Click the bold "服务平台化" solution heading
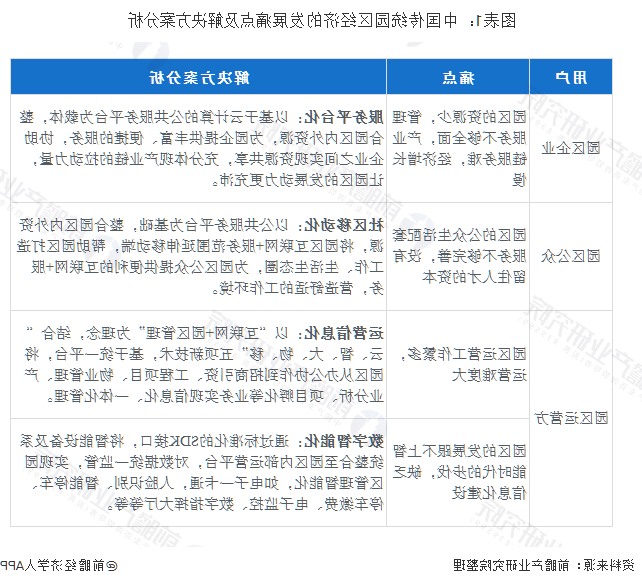Screen dimensions: 642x586 tap(365, 114)
